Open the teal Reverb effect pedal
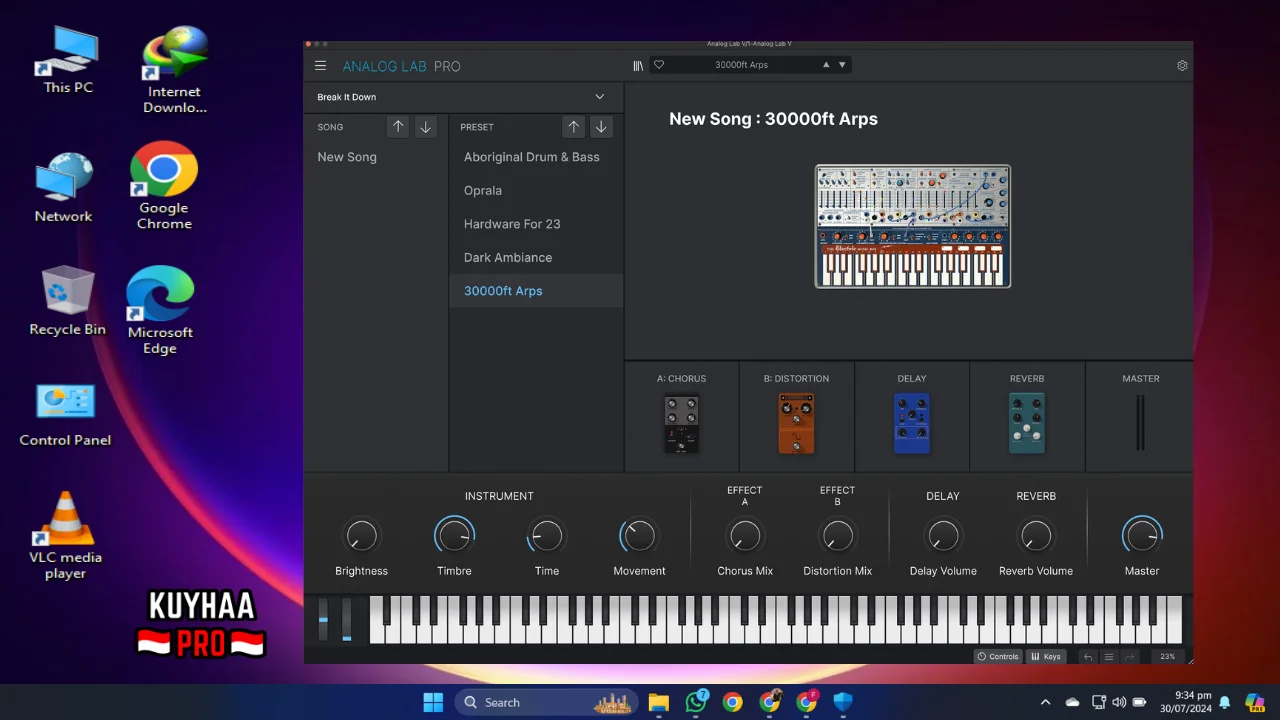Screen dimensions: 1280x720 pos(1027,423)
